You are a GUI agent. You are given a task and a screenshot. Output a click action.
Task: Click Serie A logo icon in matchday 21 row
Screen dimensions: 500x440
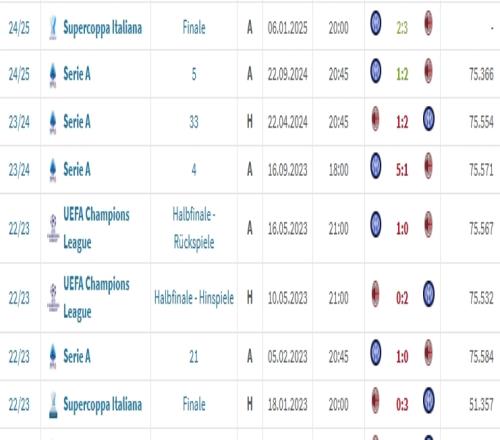(x=53, y=356)
